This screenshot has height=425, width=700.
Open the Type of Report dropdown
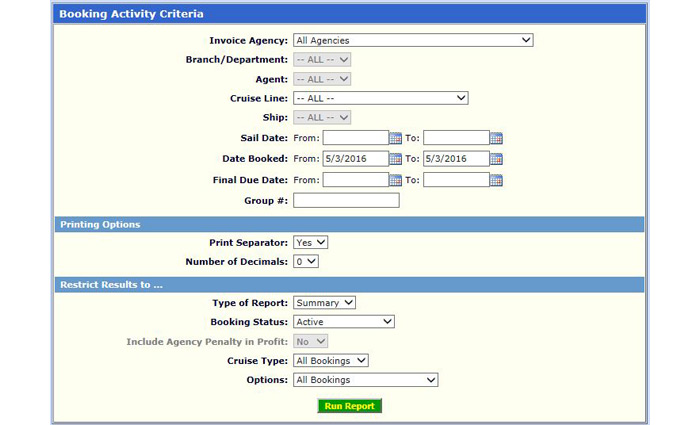point(324,303)
